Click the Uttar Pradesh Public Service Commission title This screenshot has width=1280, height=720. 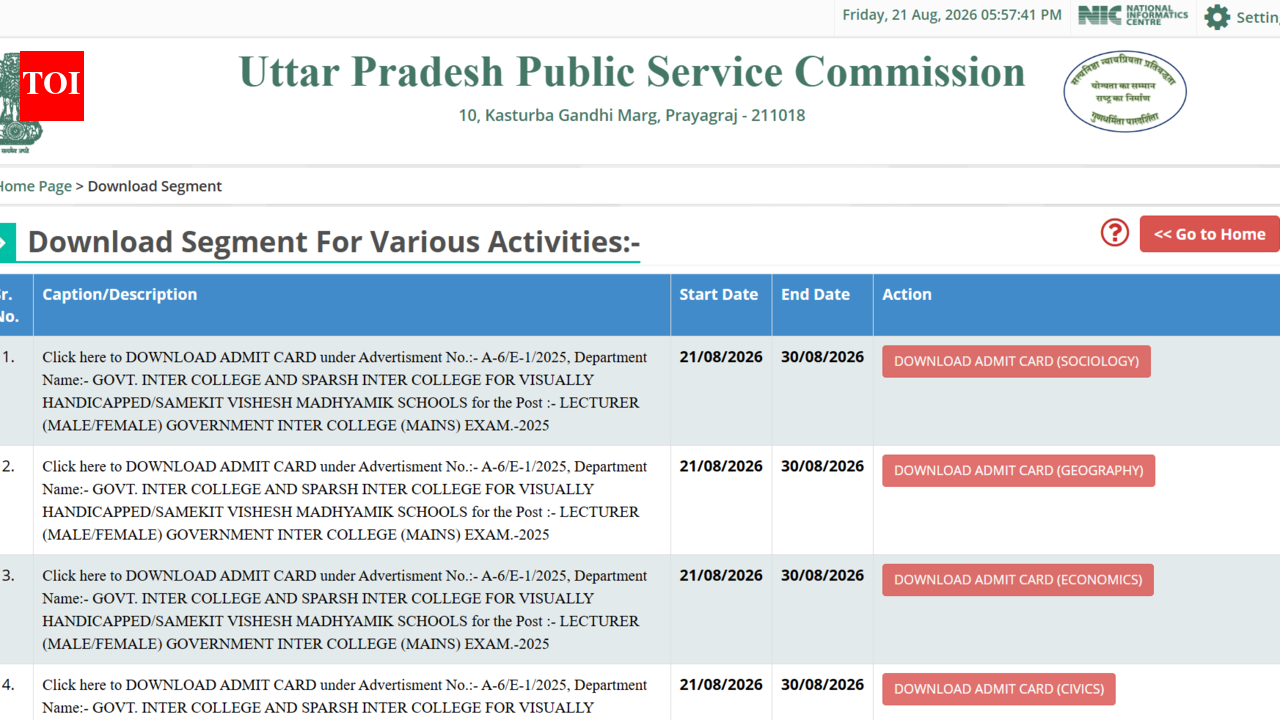pyautogui.click(x=632, y=72)
